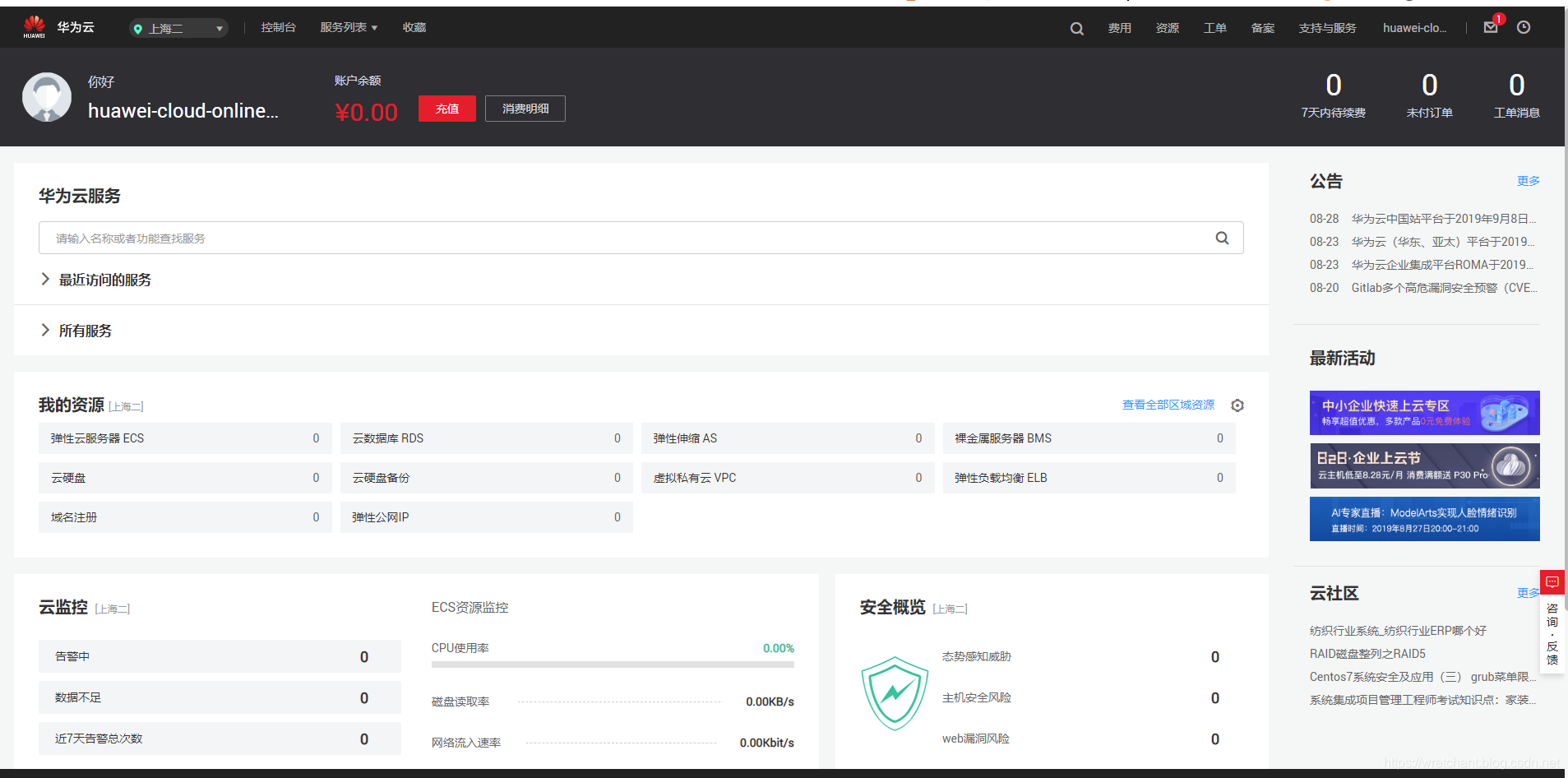Open my resources settings gear
The image size is (1568, 778).
[1237, 405]
